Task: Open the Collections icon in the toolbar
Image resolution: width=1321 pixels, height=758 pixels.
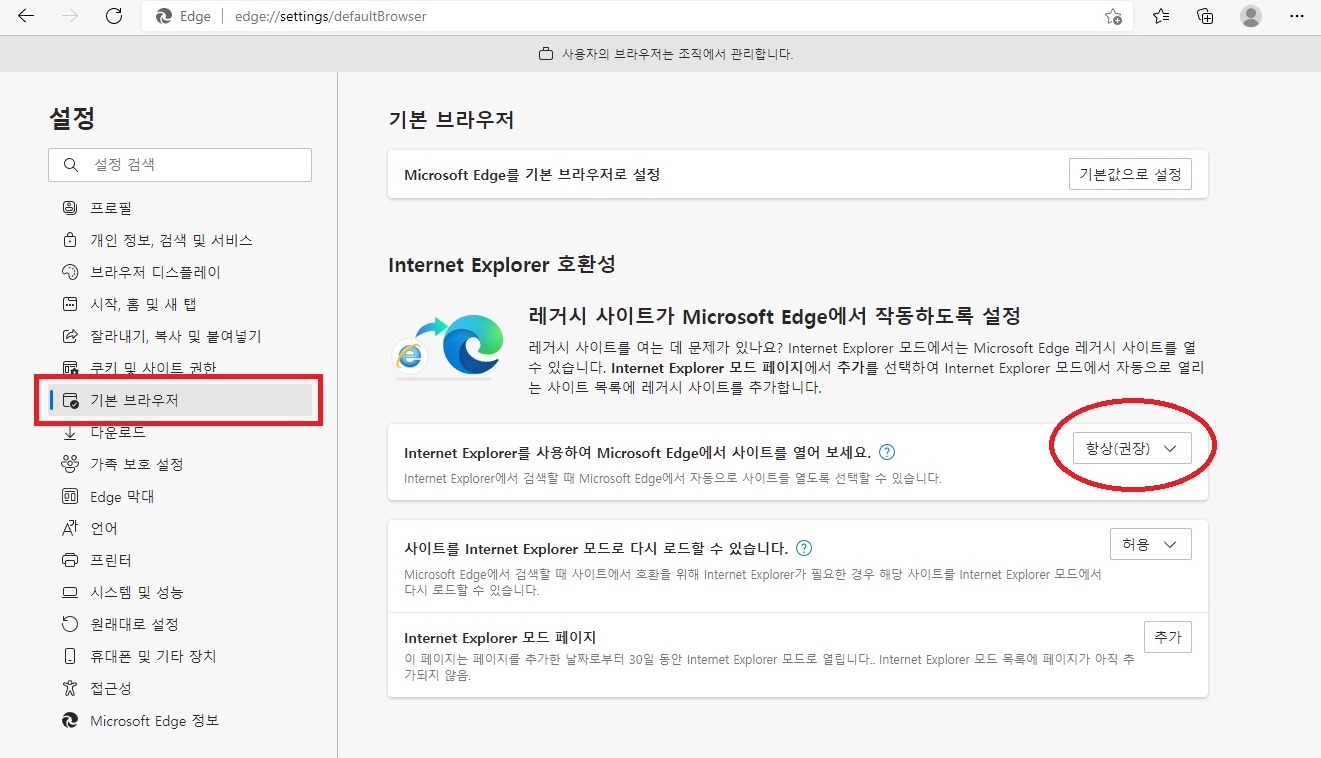Action: click(x=1205, y=16)
